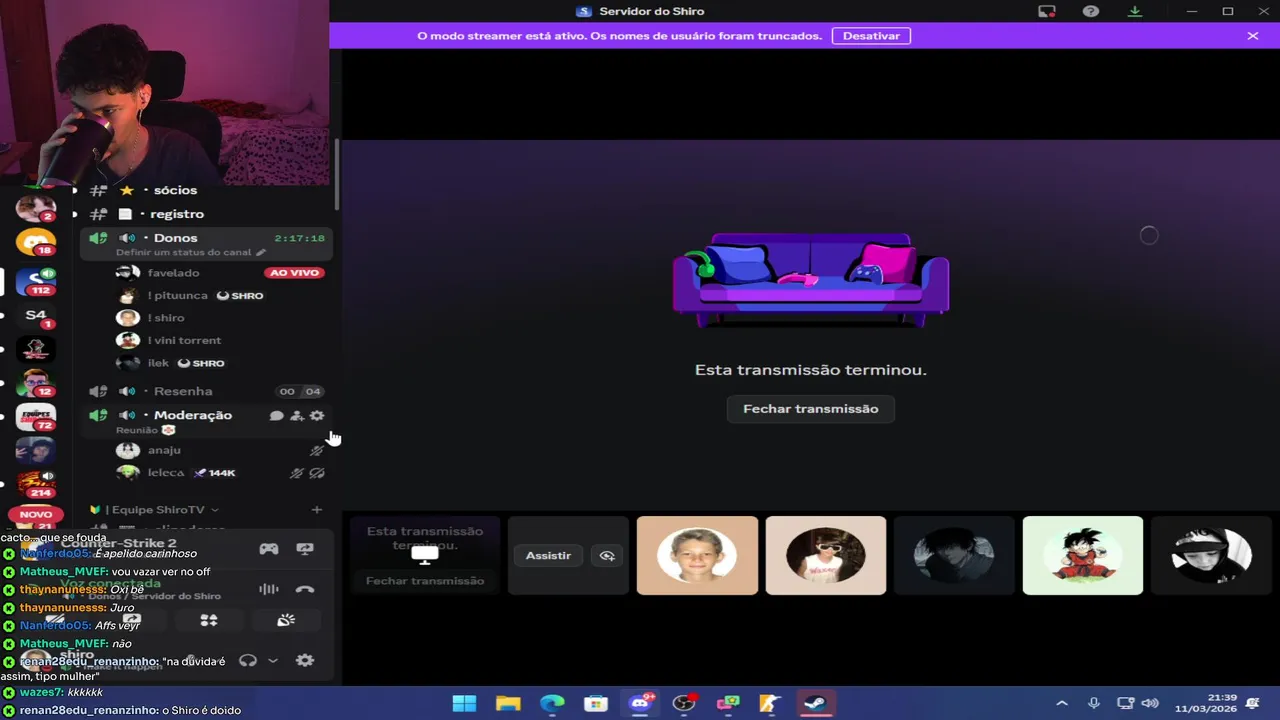The height and width of the screenshot is (720, 1280).
Task: Open the server icon with badge 12
Action: tap(36, 383)
